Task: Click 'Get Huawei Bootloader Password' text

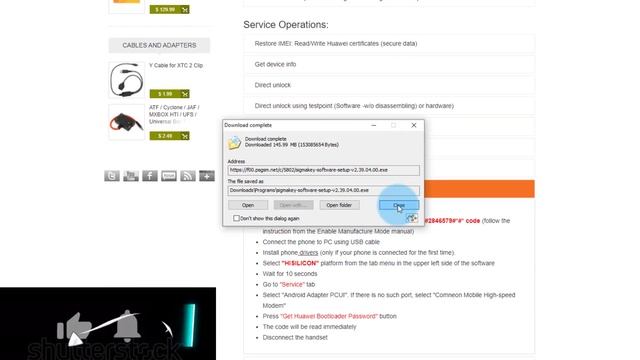Action: [329, 316]
